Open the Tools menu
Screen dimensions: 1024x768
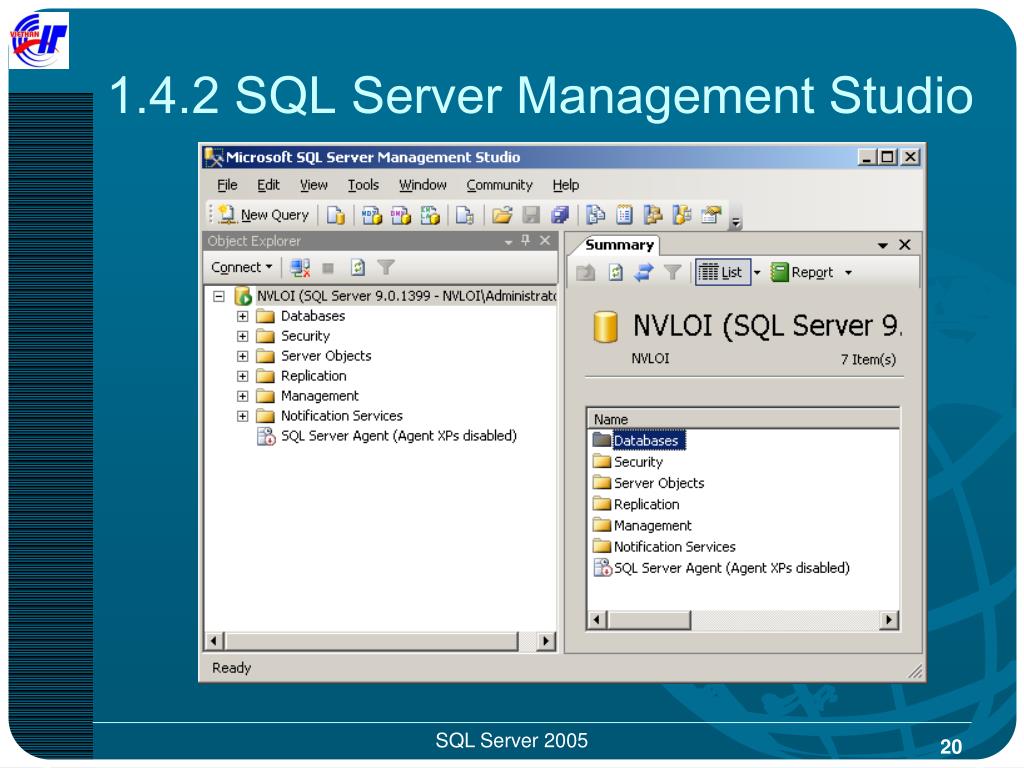coord(363,185)
